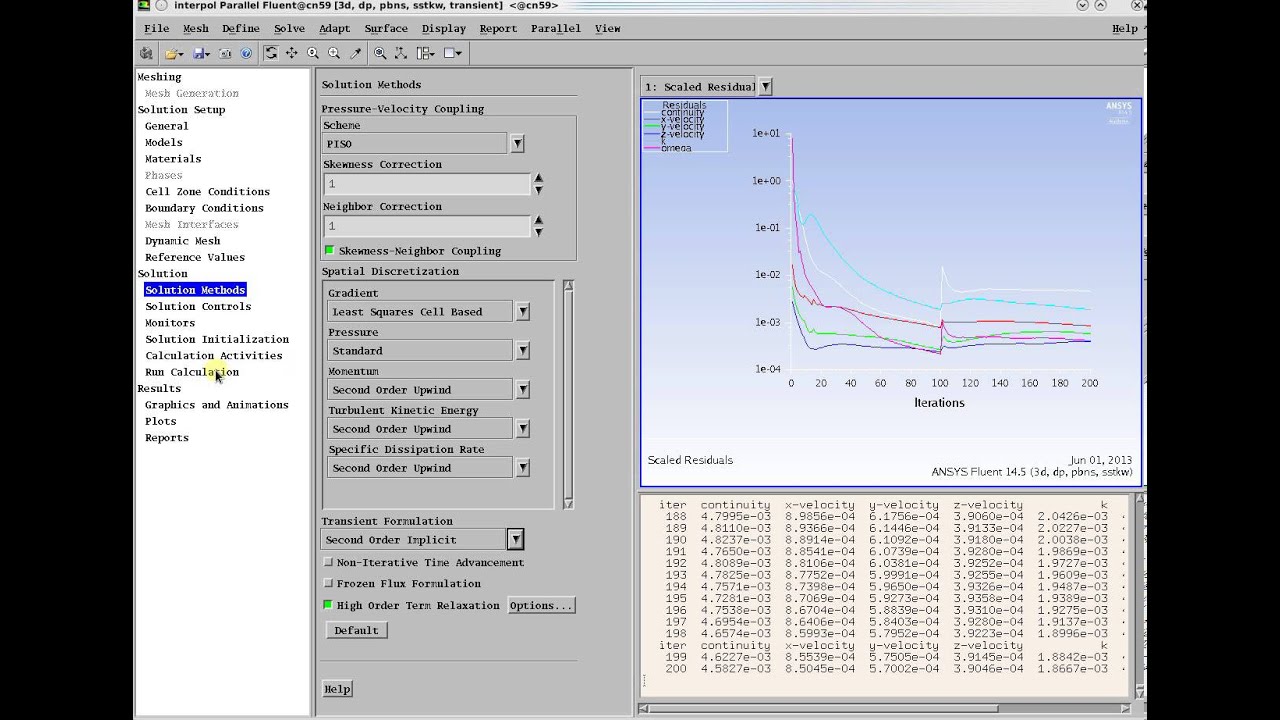Select Reference Values
The width and height of the screenshot is (1280, 720).
[195, 257]
